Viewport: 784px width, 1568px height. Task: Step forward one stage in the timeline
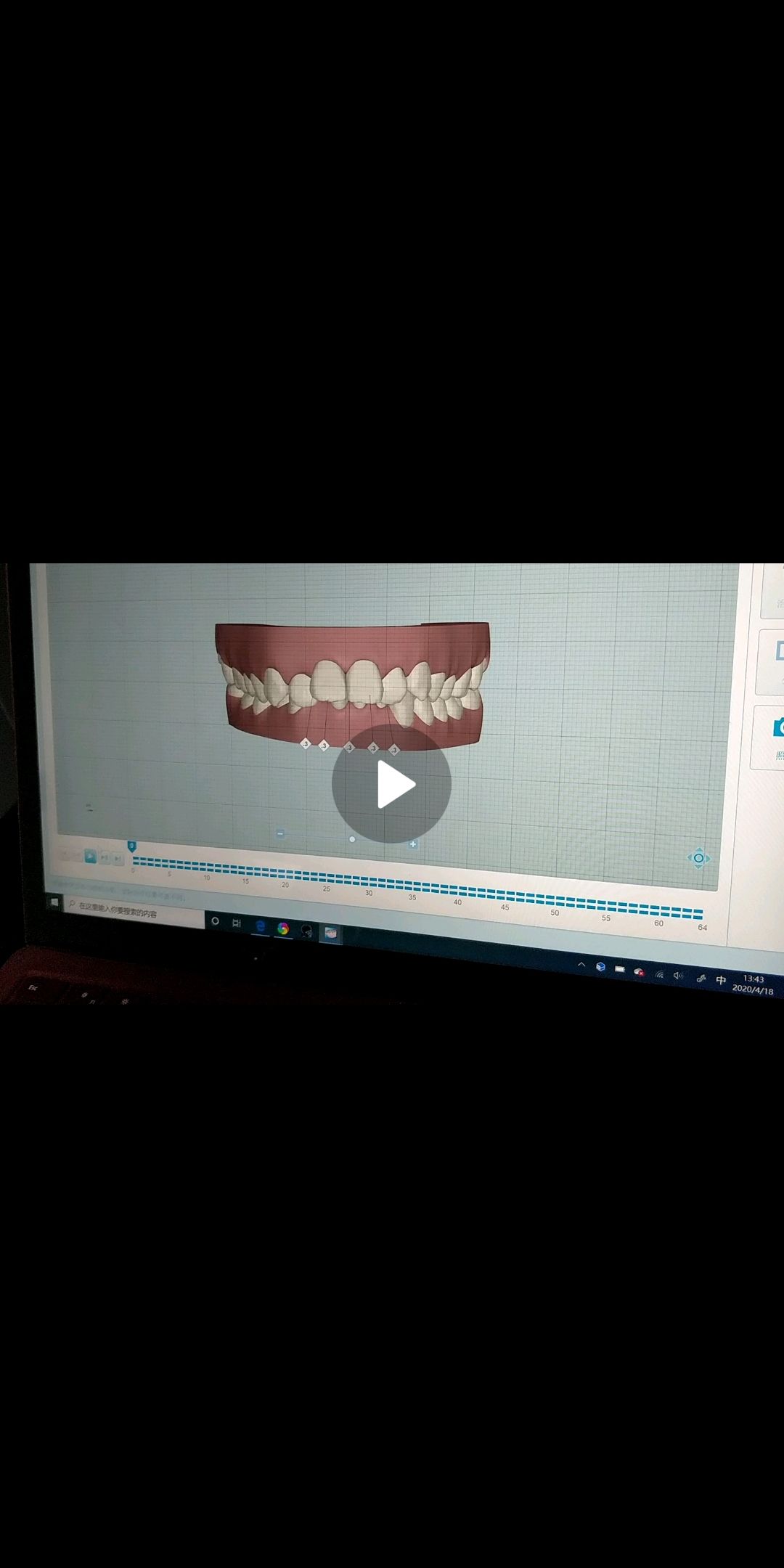(105, 857)
